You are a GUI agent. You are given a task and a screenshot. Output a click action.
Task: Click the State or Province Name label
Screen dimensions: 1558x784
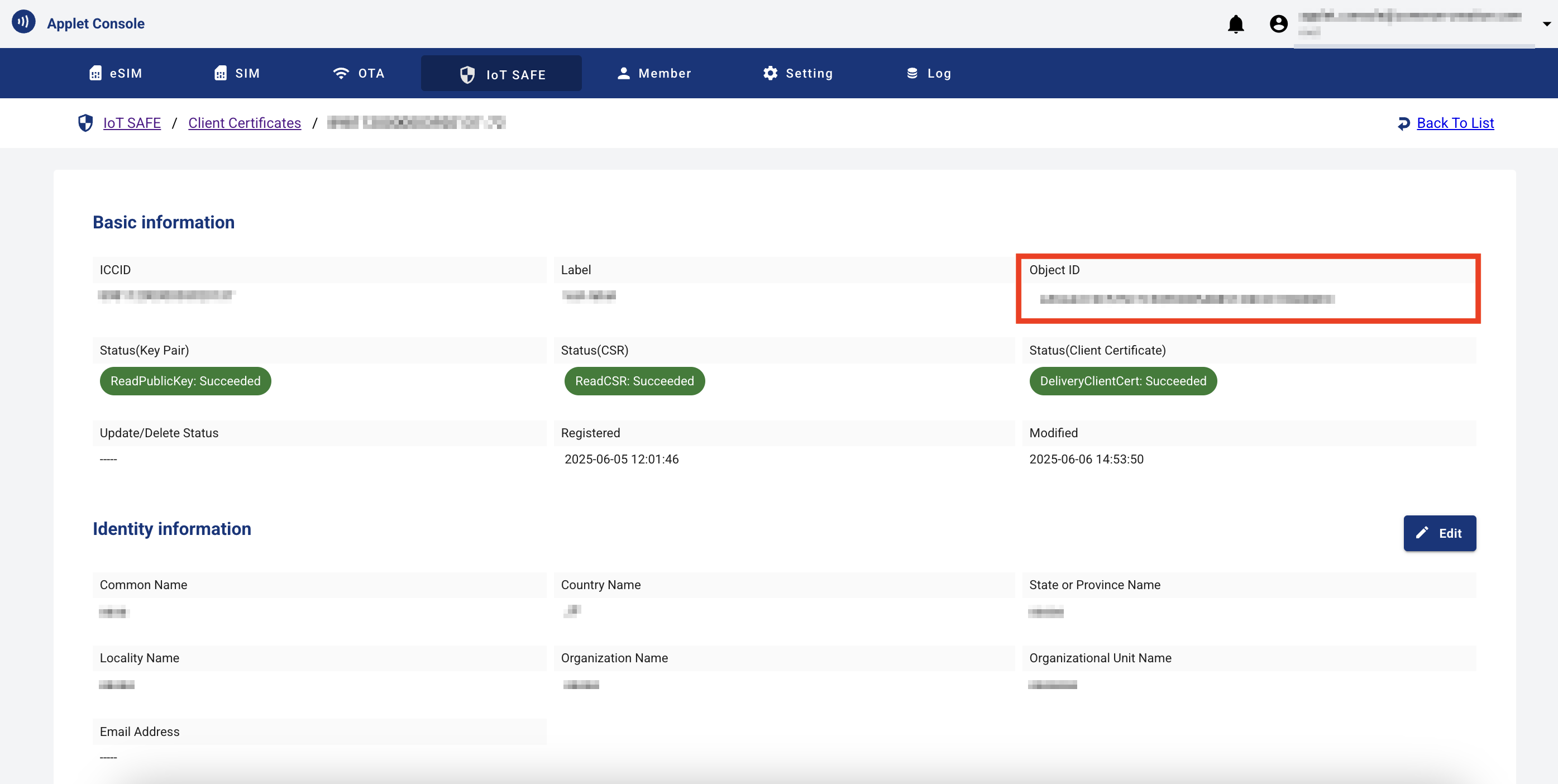1095,585
